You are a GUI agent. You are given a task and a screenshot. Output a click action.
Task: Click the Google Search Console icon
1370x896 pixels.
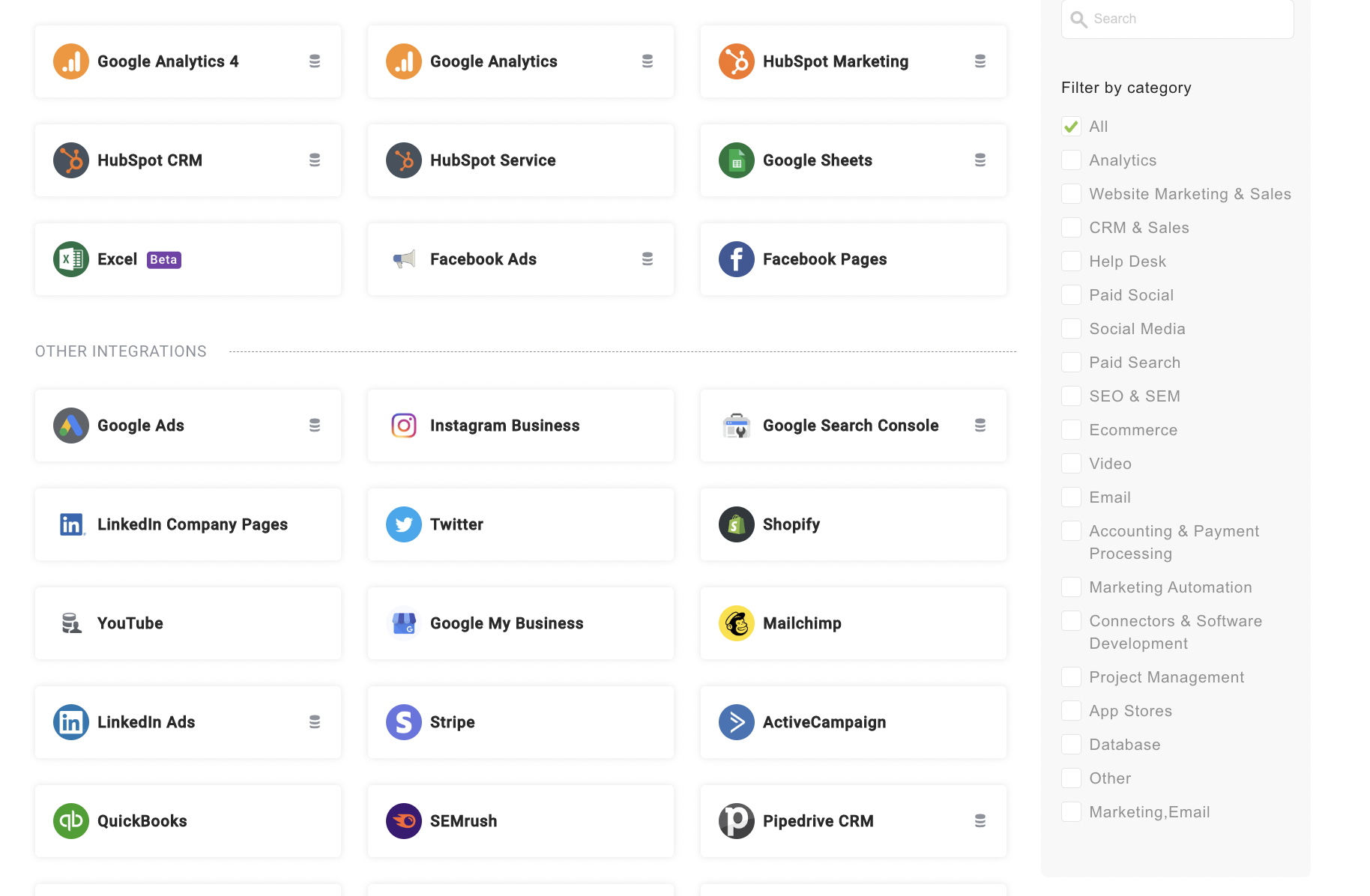click(x=737, y=426)
